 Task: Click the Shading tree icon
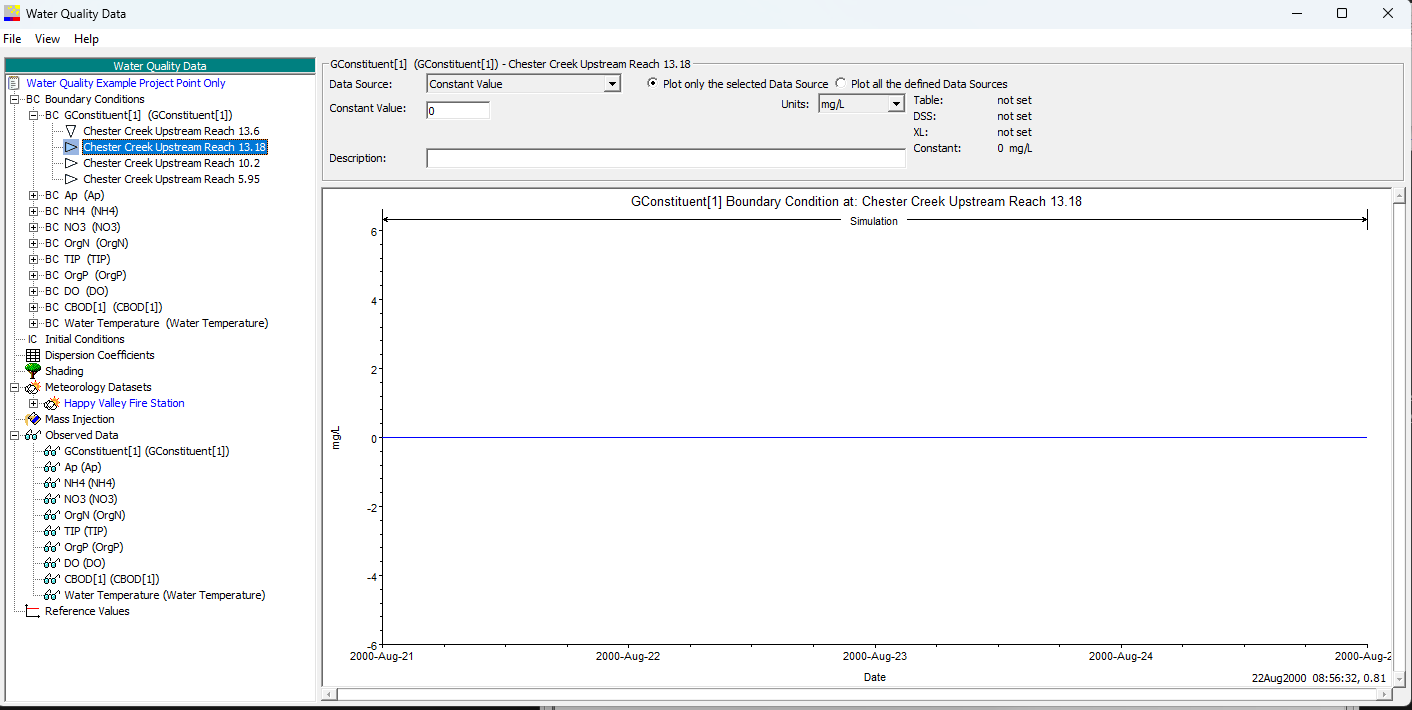tap(33, 371)
